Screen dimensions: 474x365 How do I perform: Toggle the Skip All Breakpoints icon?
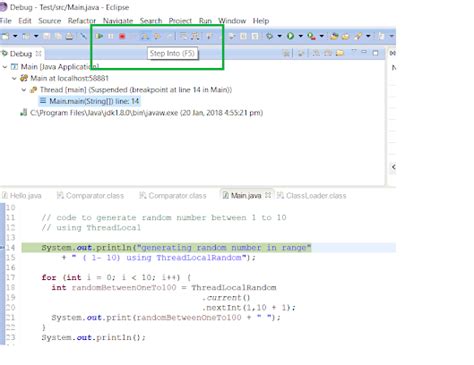click(83, 36)
